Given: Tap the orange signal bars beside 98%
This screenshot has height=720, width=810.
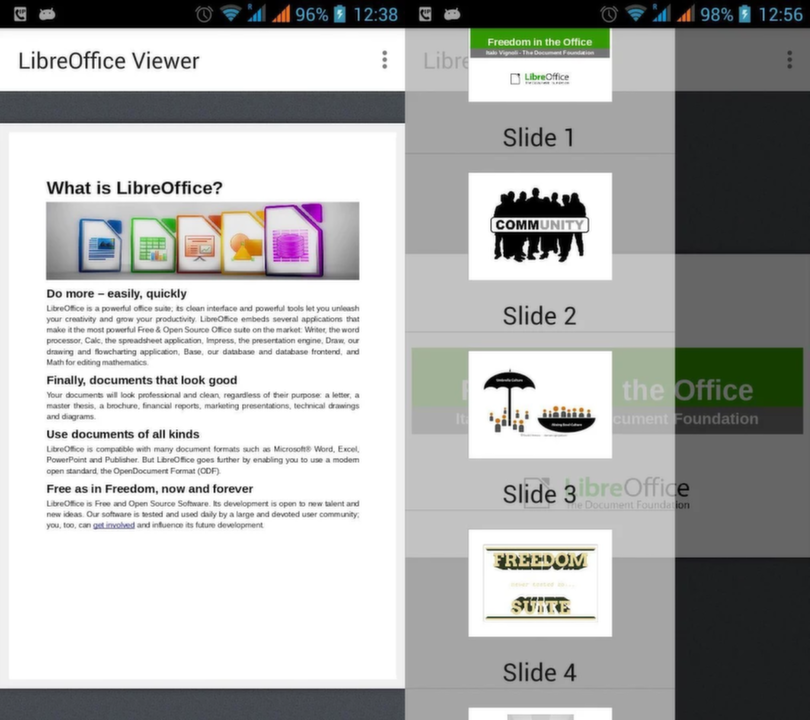Looking at the screenshot, I should coord(686,14).
